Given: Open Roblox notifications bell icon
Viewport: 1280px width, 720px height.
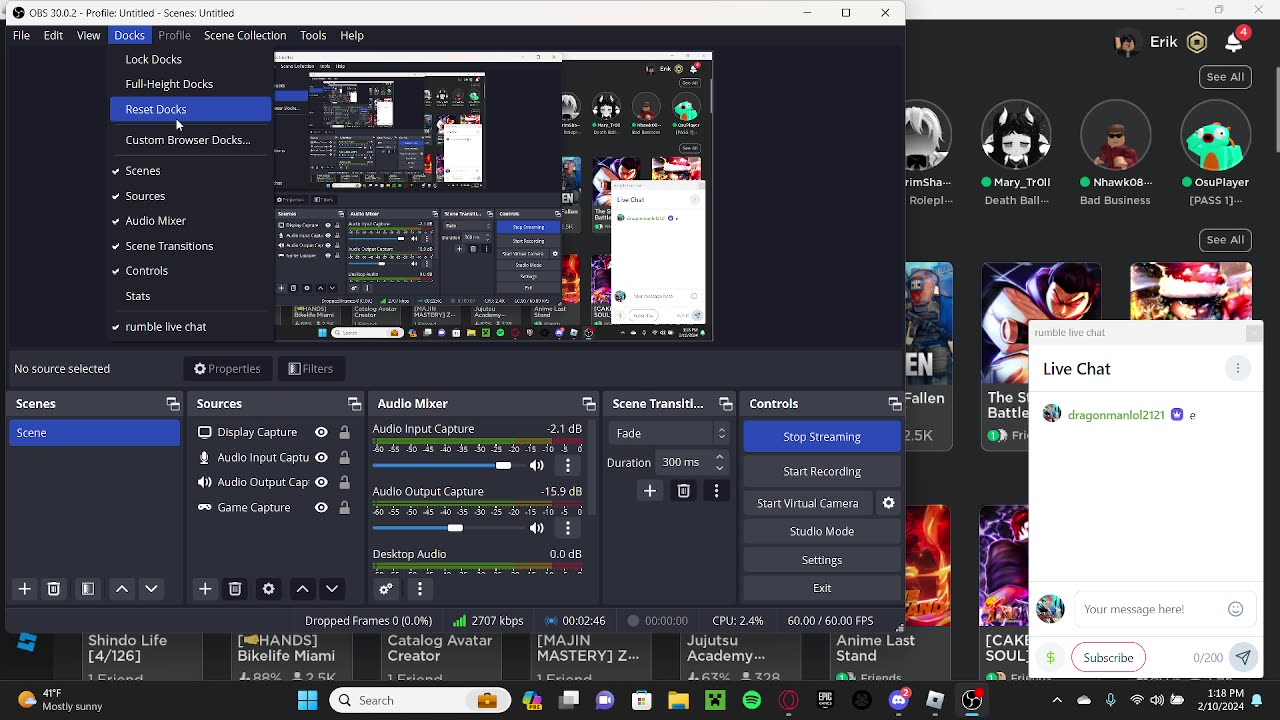Looking at the screenshot, I should click(1233, 42).
